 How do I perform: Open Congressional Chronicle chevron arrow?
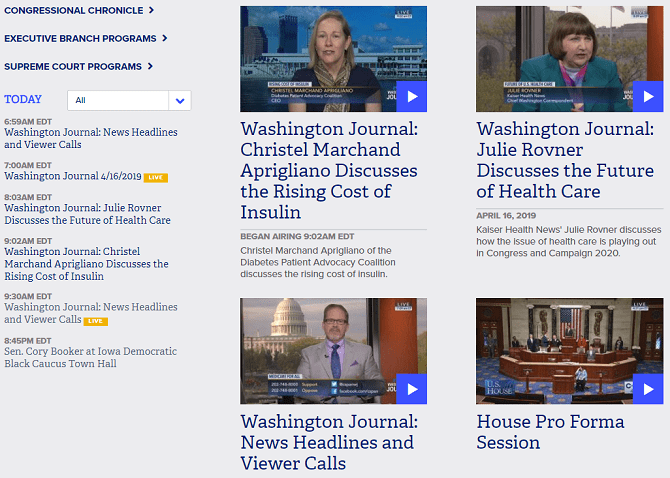[151, 10]
